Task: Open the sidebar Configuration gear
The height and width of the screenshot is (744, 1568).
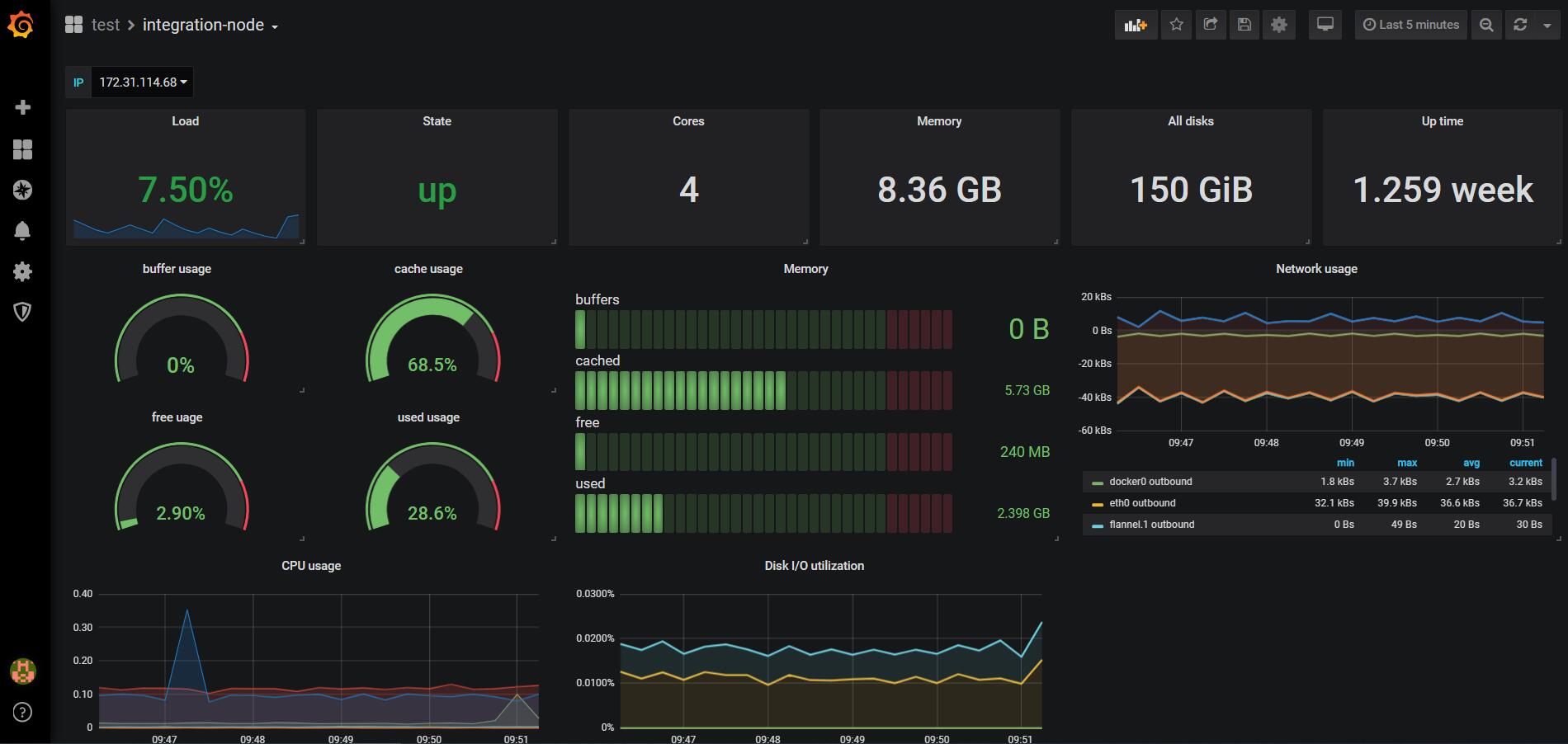Action: (23, 271)
